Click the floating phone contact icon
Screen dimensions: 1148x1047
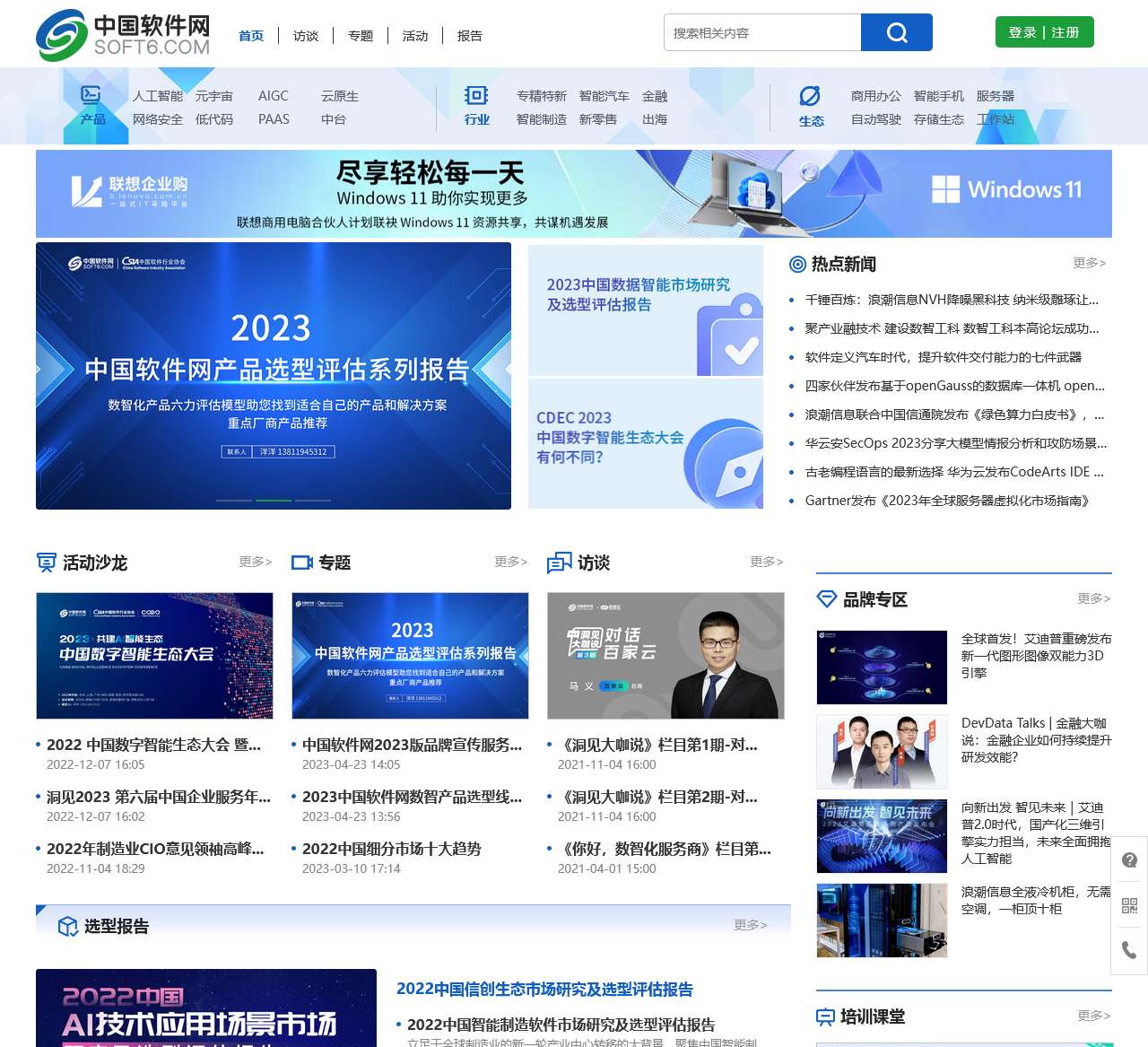pos(1129,950)
